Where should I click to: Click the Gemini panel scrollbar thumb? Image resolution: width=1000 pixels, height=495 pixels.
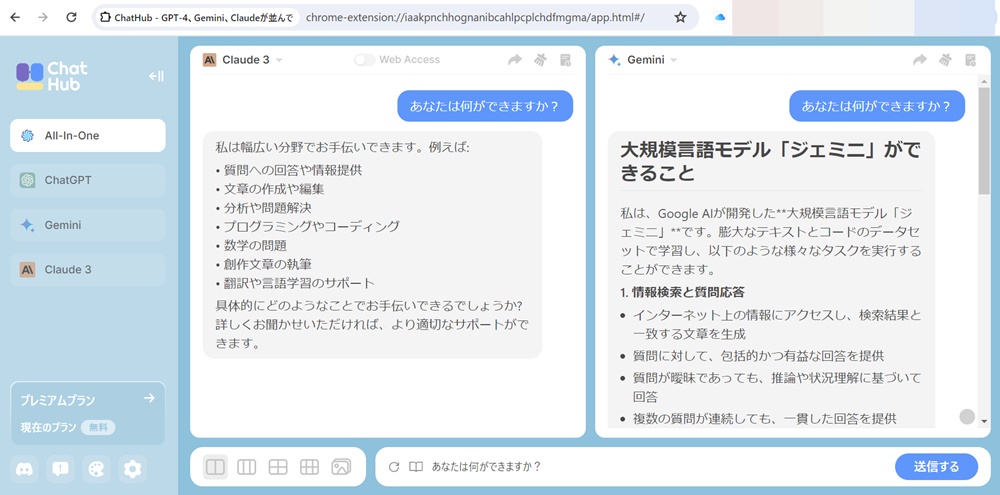coord(984,141)
